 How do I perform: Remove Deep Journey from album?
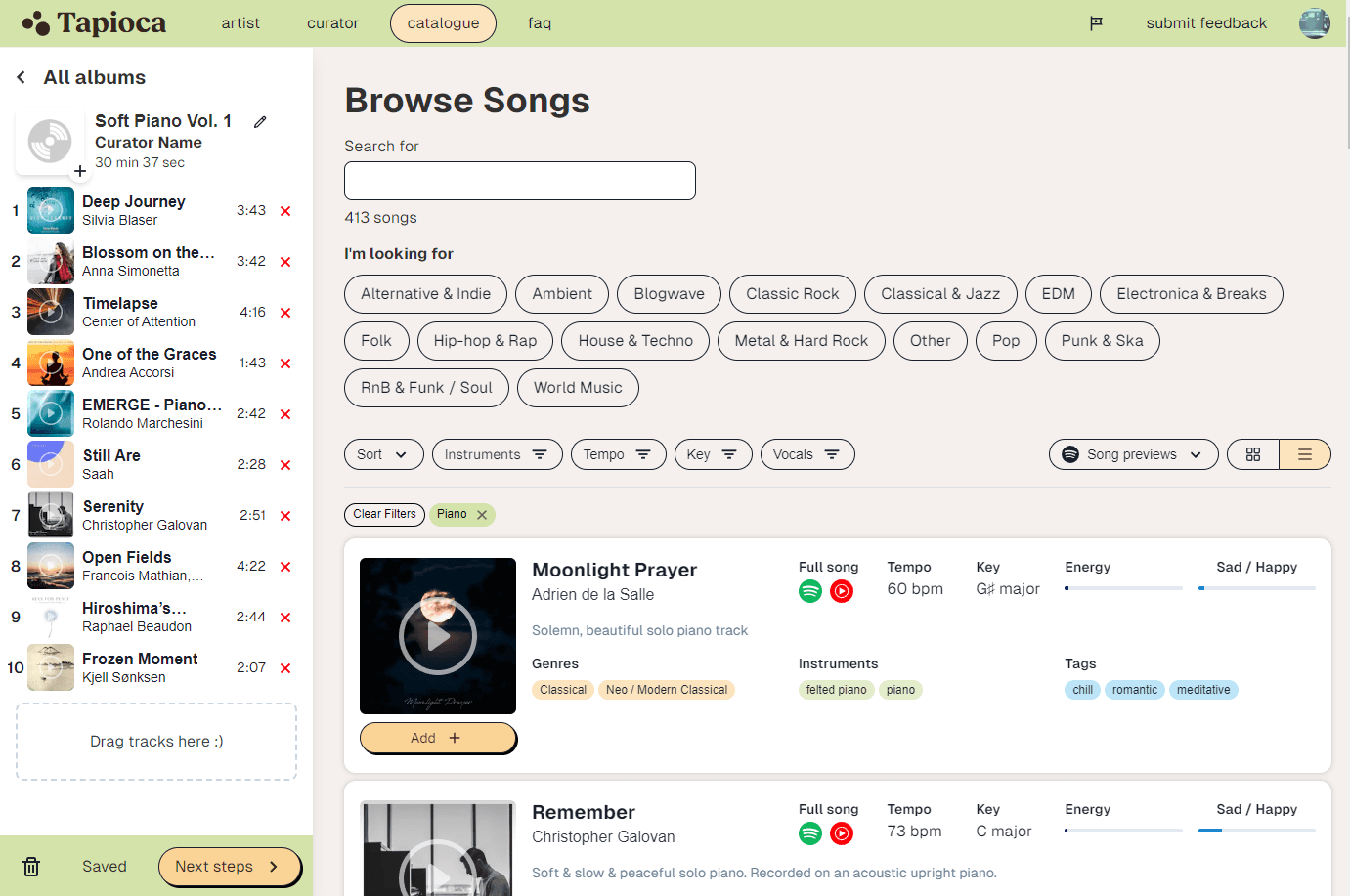coord(285,211)
